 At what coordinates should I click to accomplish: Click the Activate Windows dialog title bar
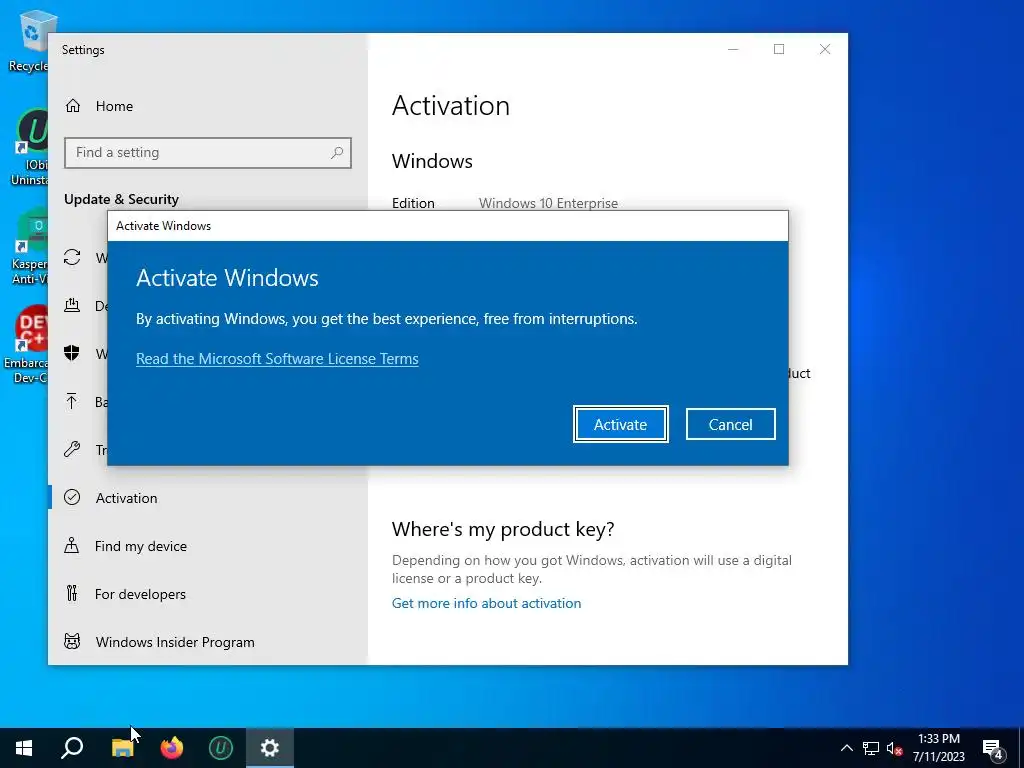[x=448, y=226]
